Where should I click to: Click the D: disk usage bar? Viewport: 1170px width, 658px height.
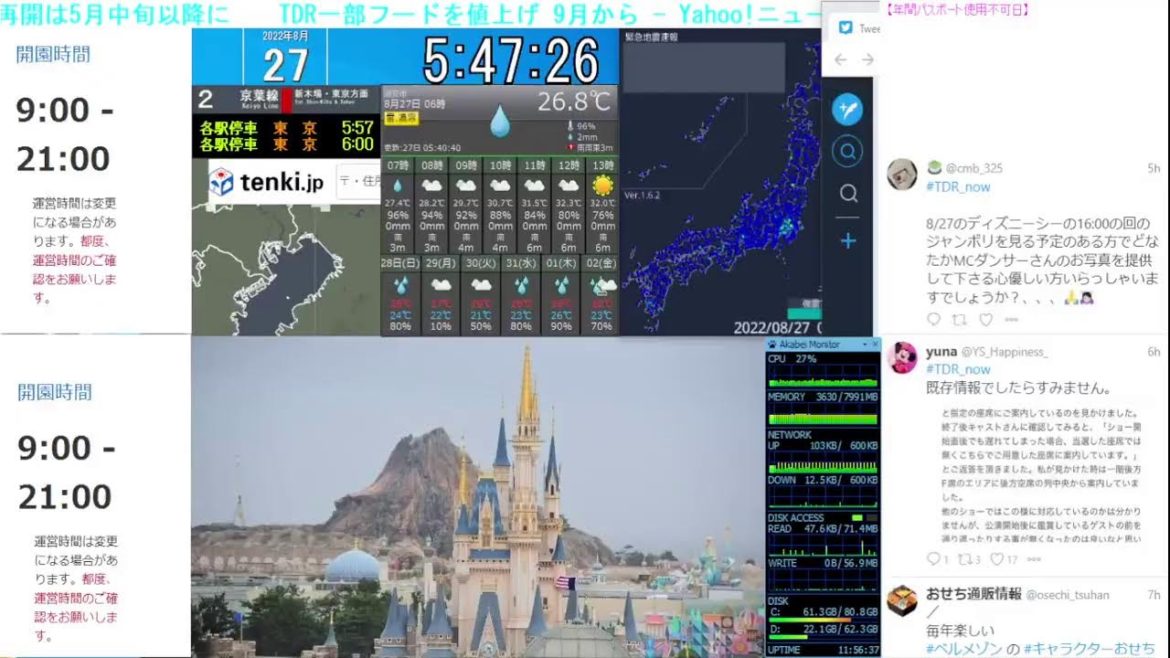[x=823, y=637]
